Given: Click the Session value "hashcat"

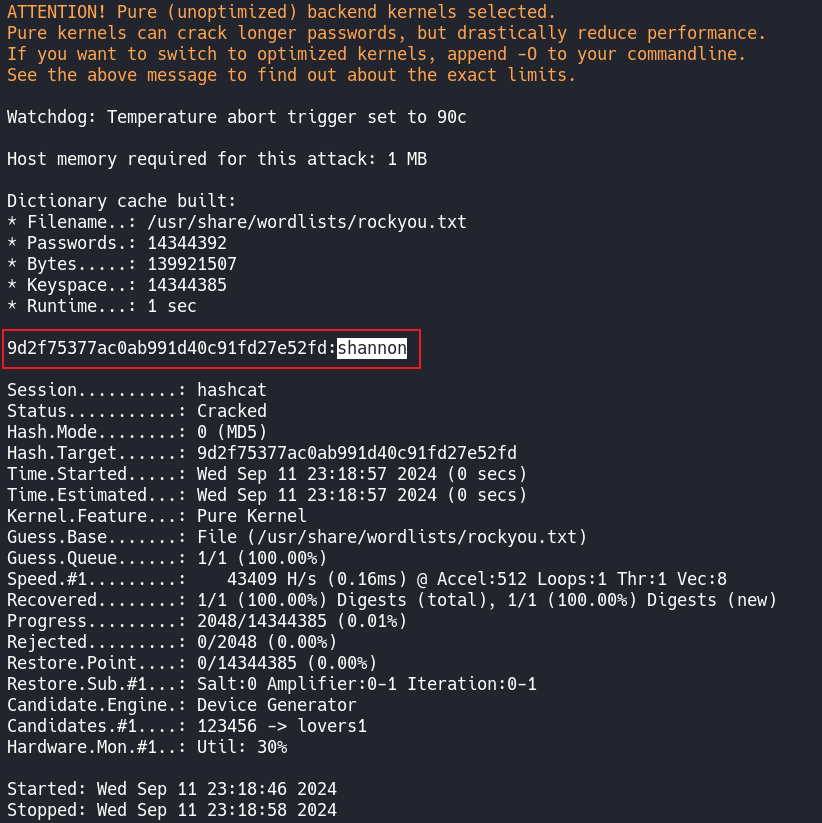Looking at the screenshot, I should (231, 390).
